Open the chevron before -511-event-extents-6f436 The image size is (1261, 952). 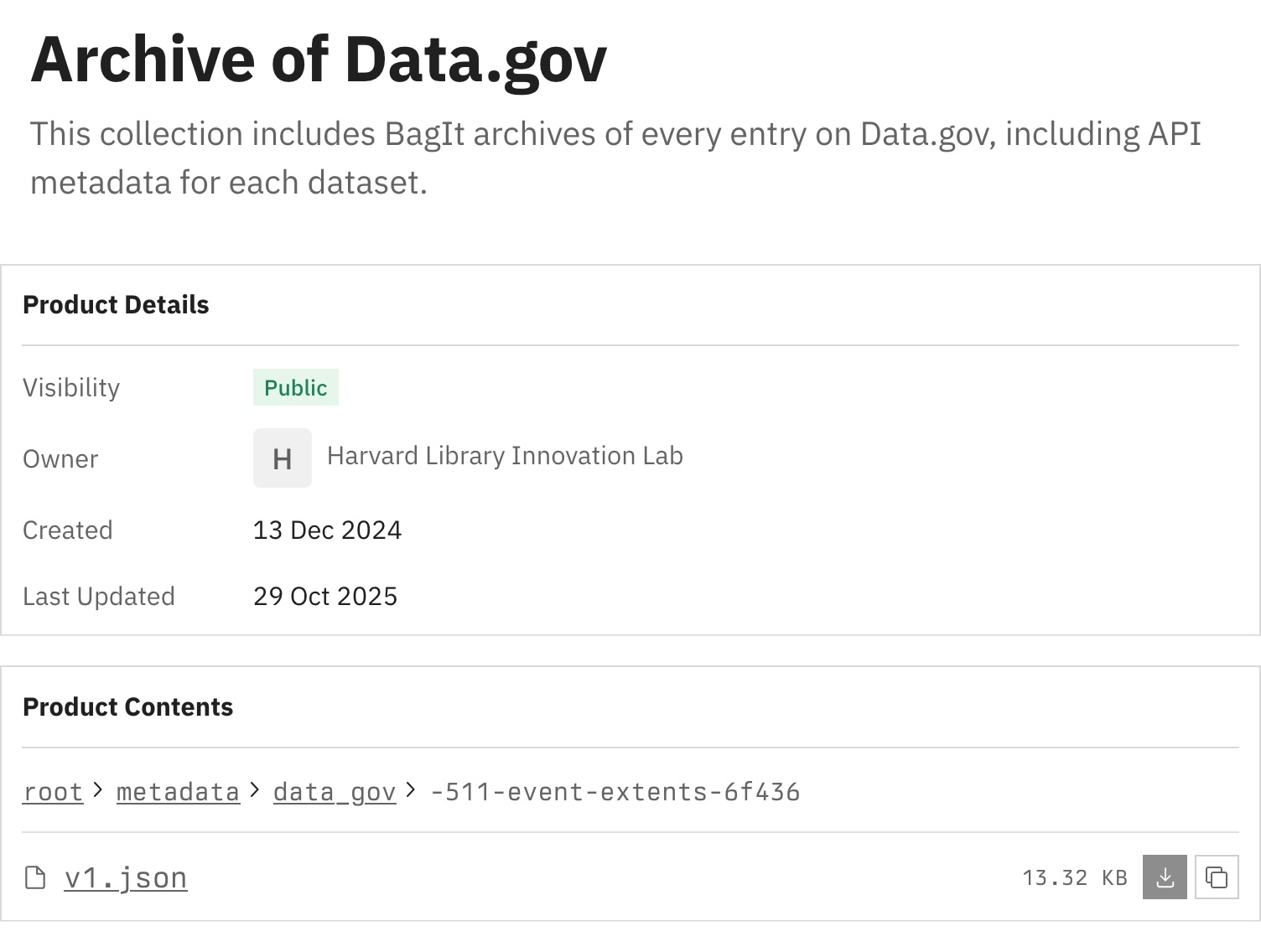pos(410,791)
